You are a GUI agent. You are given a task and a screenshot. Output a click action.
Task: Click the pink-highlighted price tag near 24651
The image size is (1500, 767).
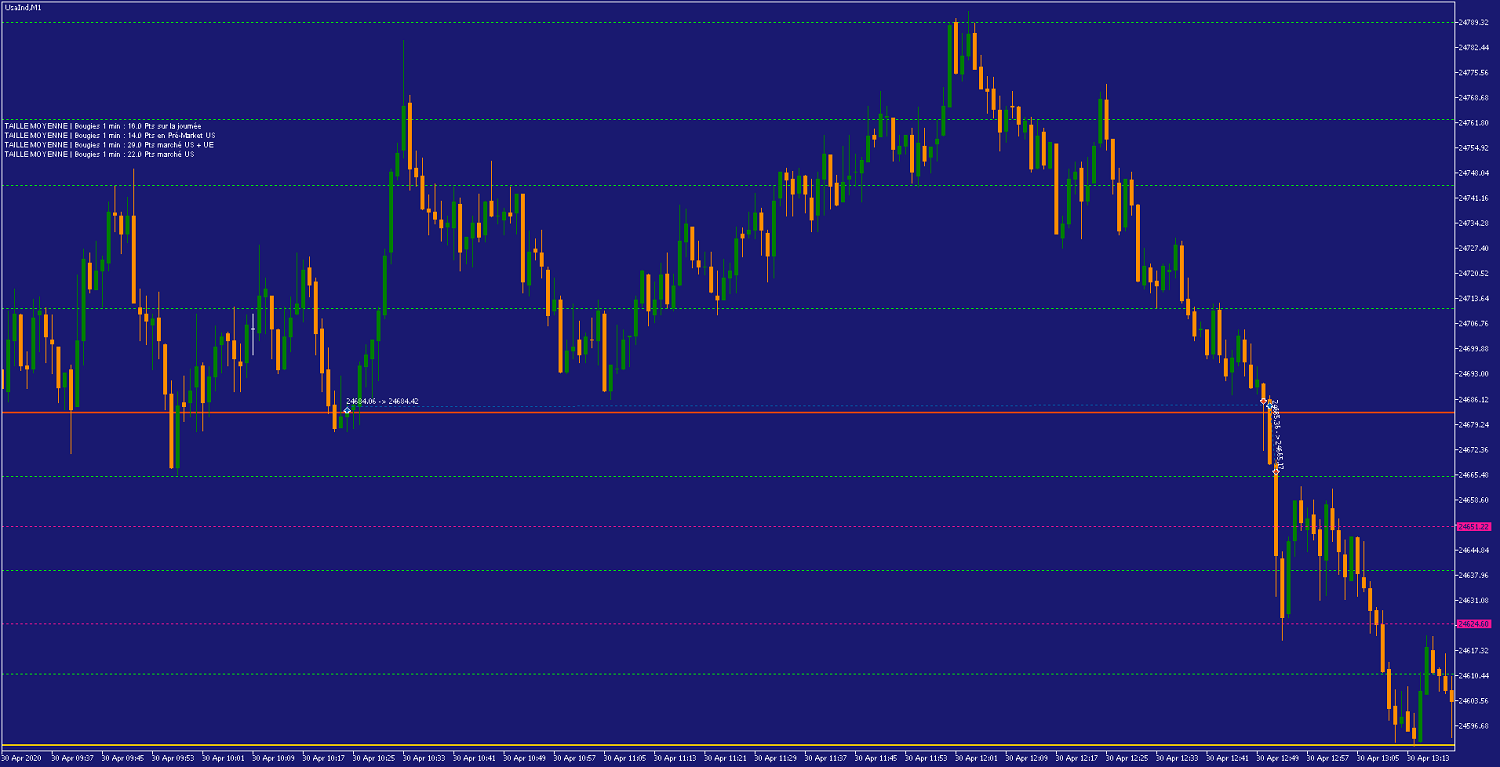[1474, 526]
